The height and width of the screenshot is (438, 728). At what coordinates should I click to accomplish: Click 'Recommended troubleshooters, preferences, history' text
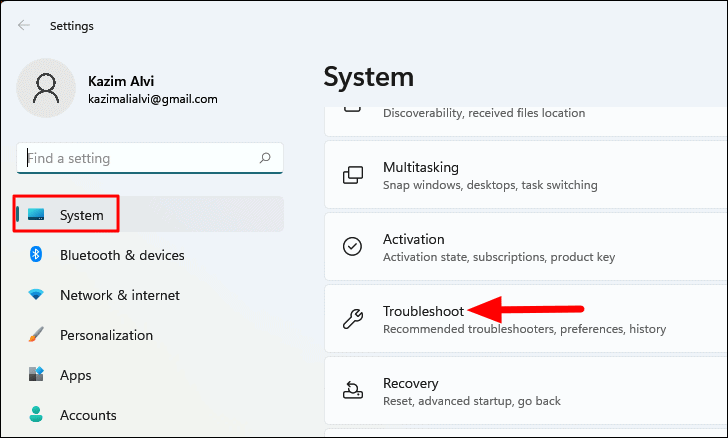click(524, 329)
